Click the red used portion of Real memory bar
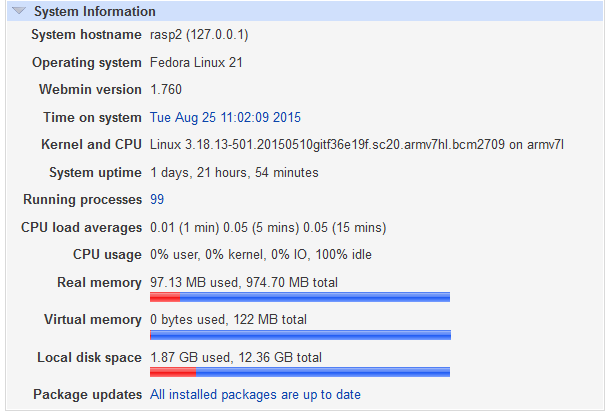 pos(164,297)
